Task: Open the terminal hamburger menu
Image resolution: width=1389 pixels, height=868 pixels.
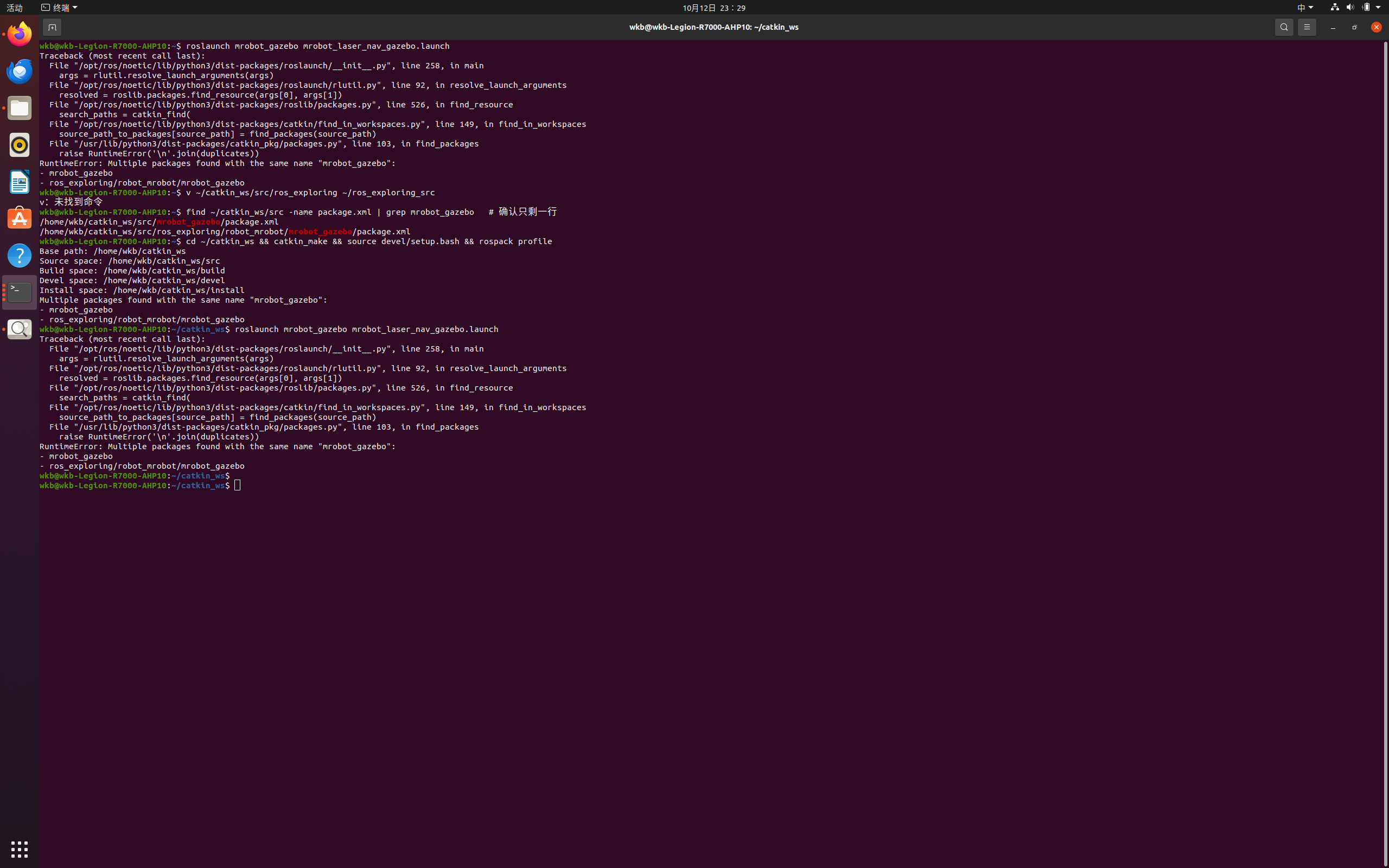Action: click(x=1307, y=27)
